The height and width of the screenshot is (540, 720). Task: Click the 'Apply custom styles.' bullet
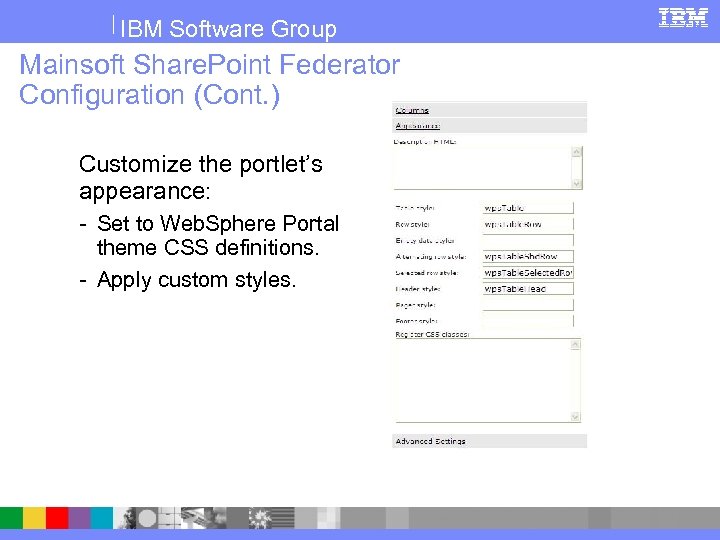pyautogui.click(x=197, y=280)
